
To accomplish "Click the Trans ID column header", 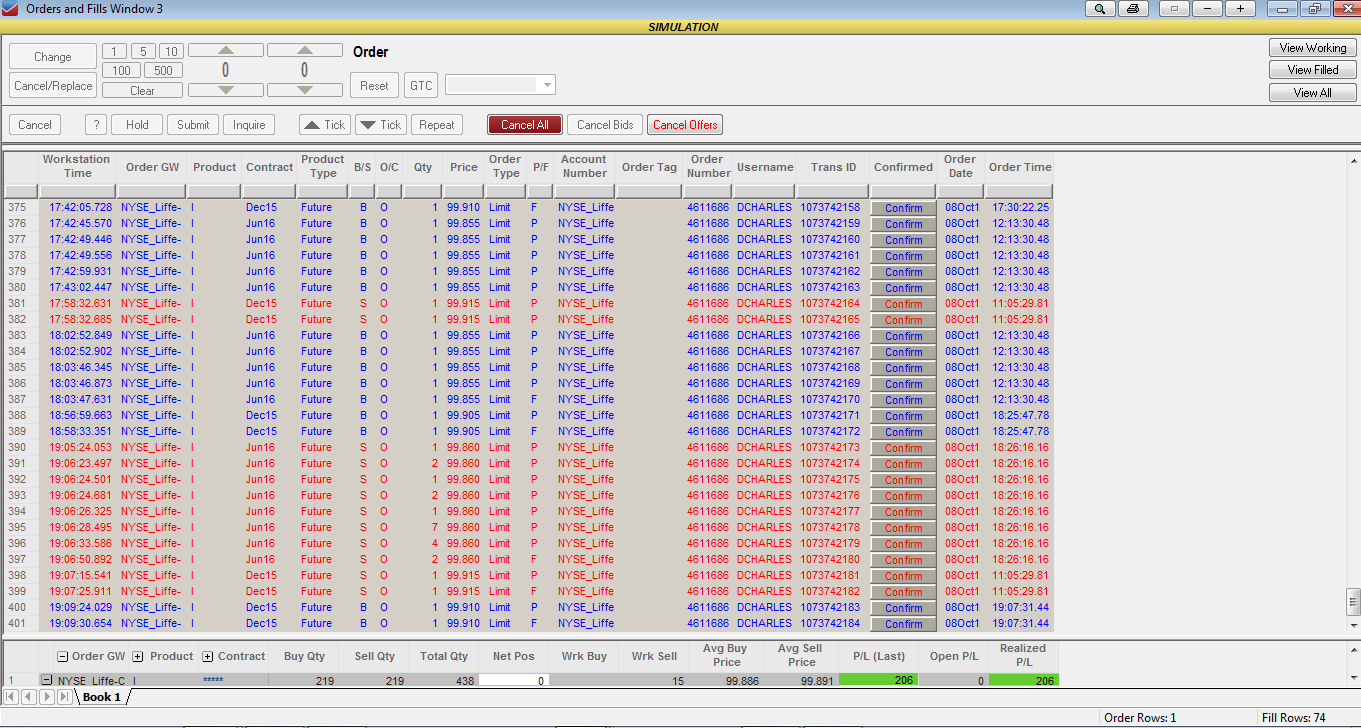I will pyautogui.click(x=832, y=167).
